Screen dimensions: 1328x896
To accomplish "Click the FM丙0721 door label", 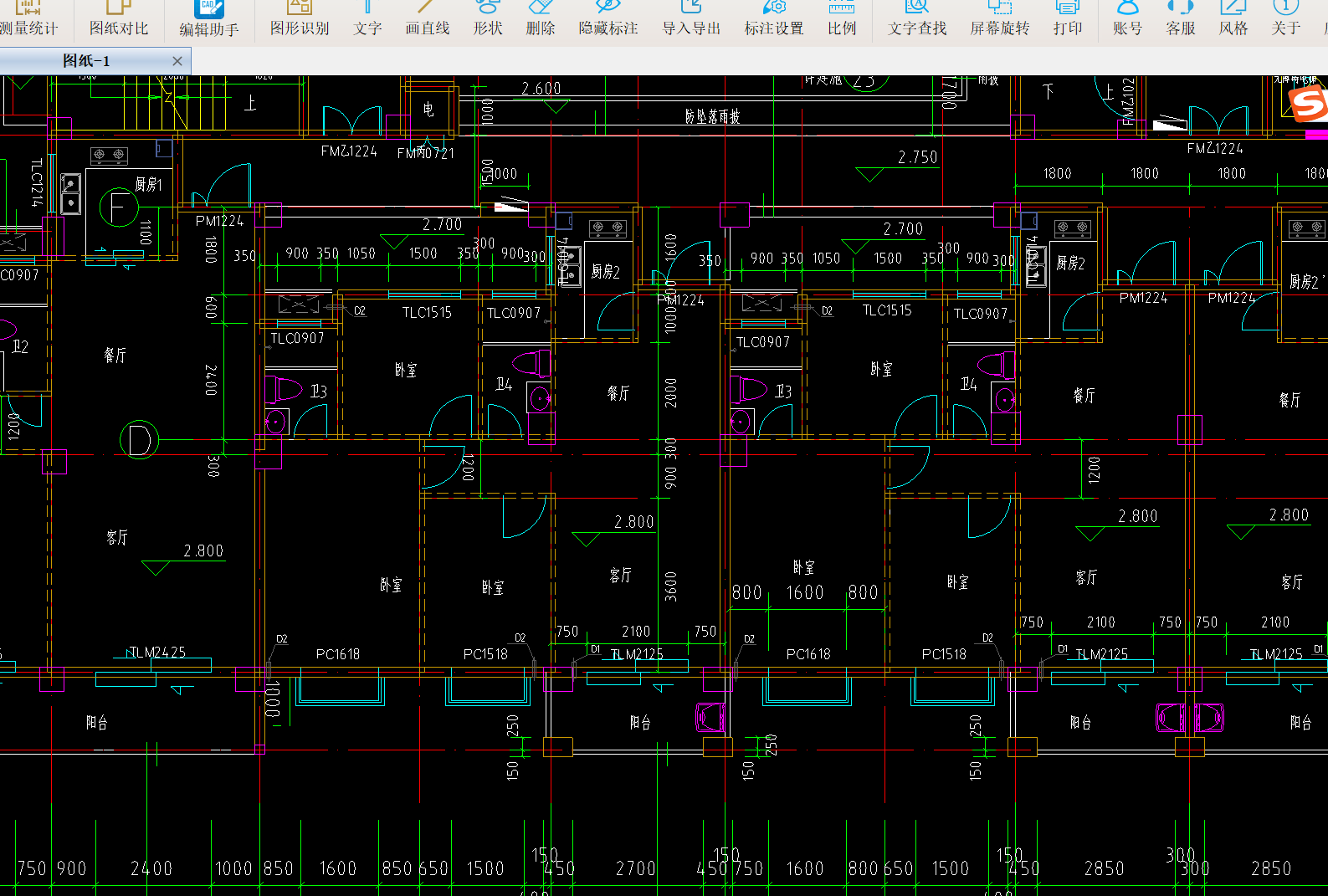I will pos(426,153).
